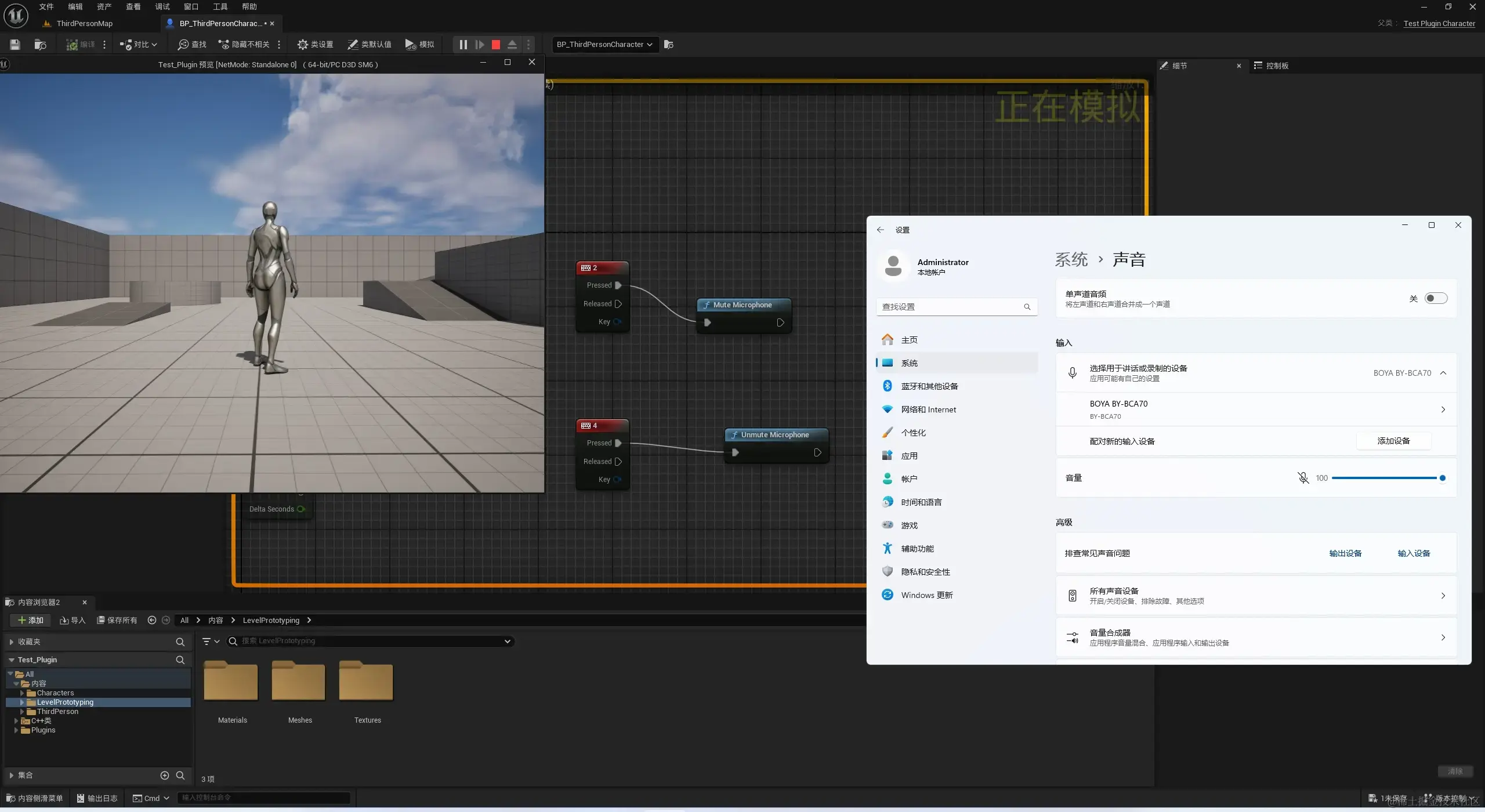Open the 调试 (Debug) menu
Viewport: 1485px width, 812px height.
tap(162, 7)
